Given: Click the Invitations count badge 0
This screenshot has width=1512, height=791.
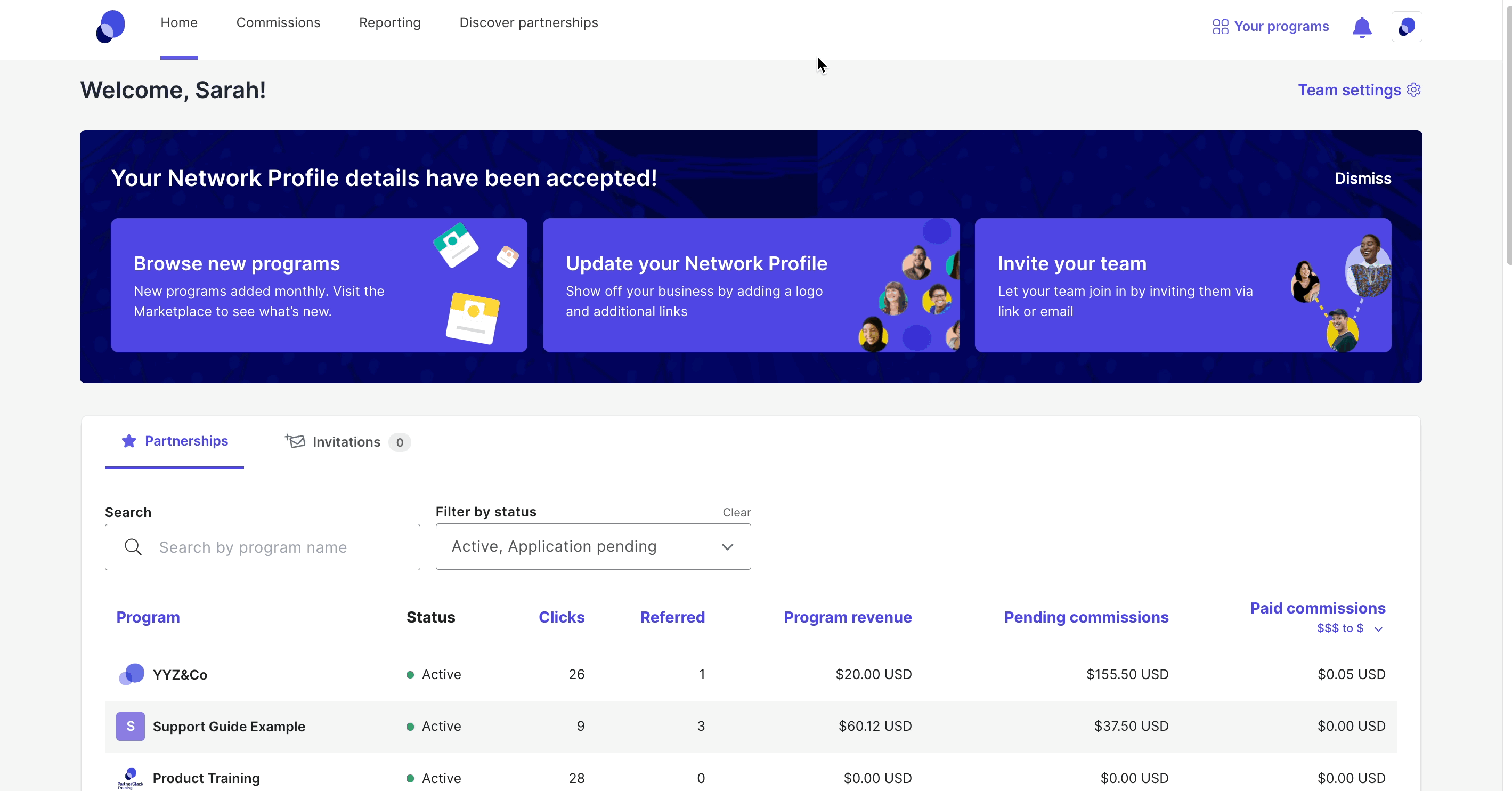Looking at the screenshot, I should [x=399, y=442].
